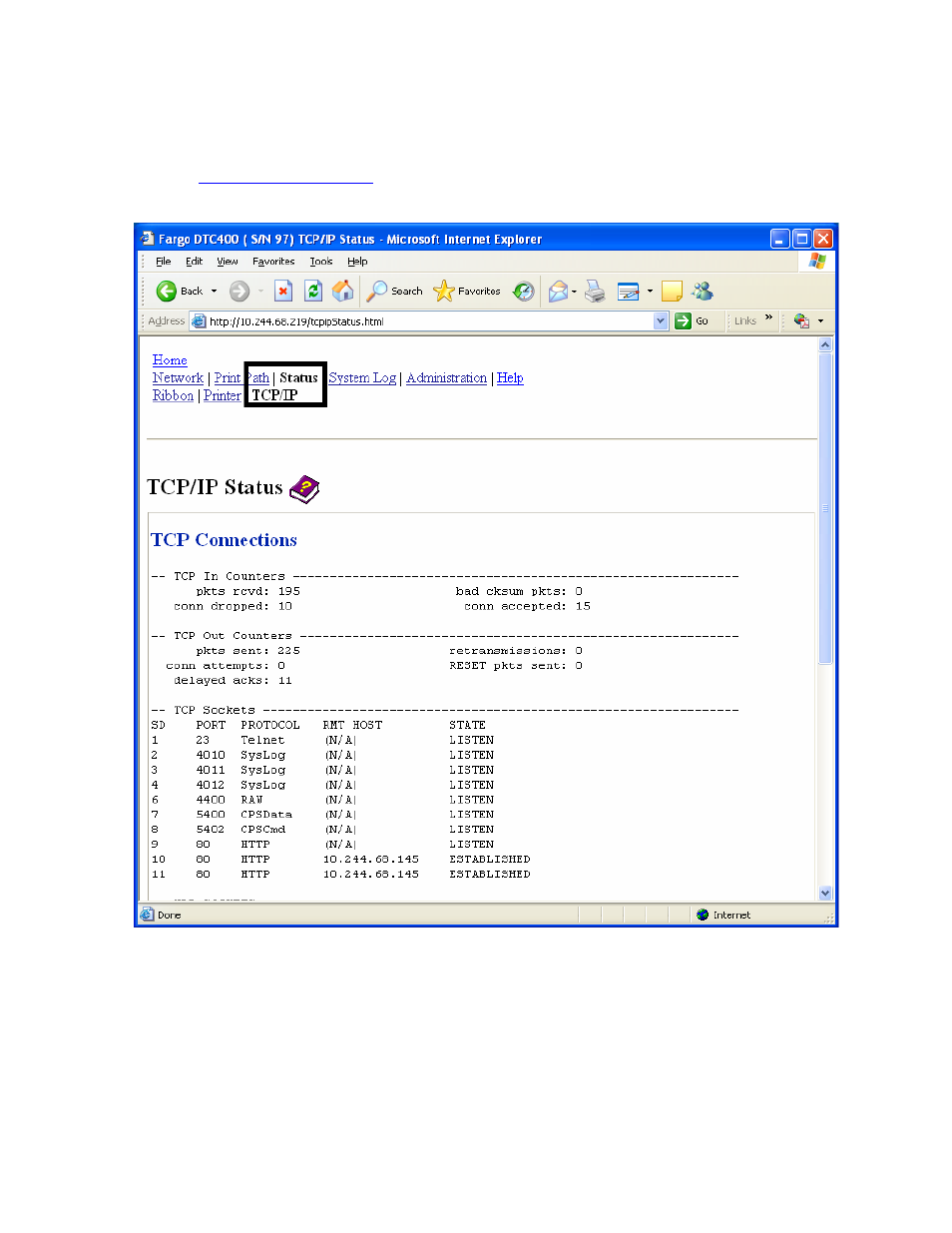This screenshot has width=952, height=1233.
Task: Go back with the Back arrow icon
Action: 167,292
